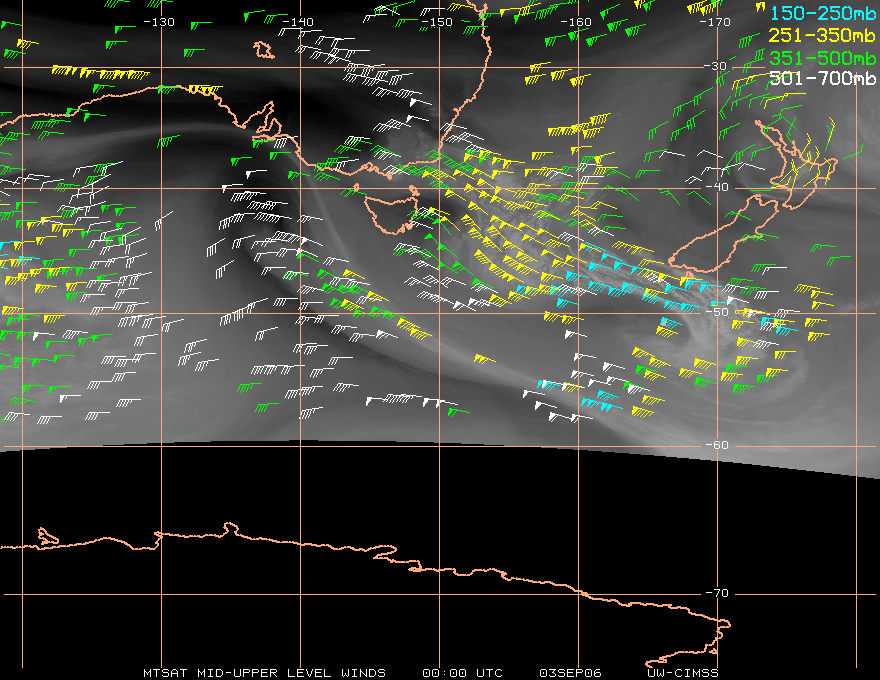Click the -70 latitude label
Viewport: 880px width, 680px height.
tap(717, 593)
